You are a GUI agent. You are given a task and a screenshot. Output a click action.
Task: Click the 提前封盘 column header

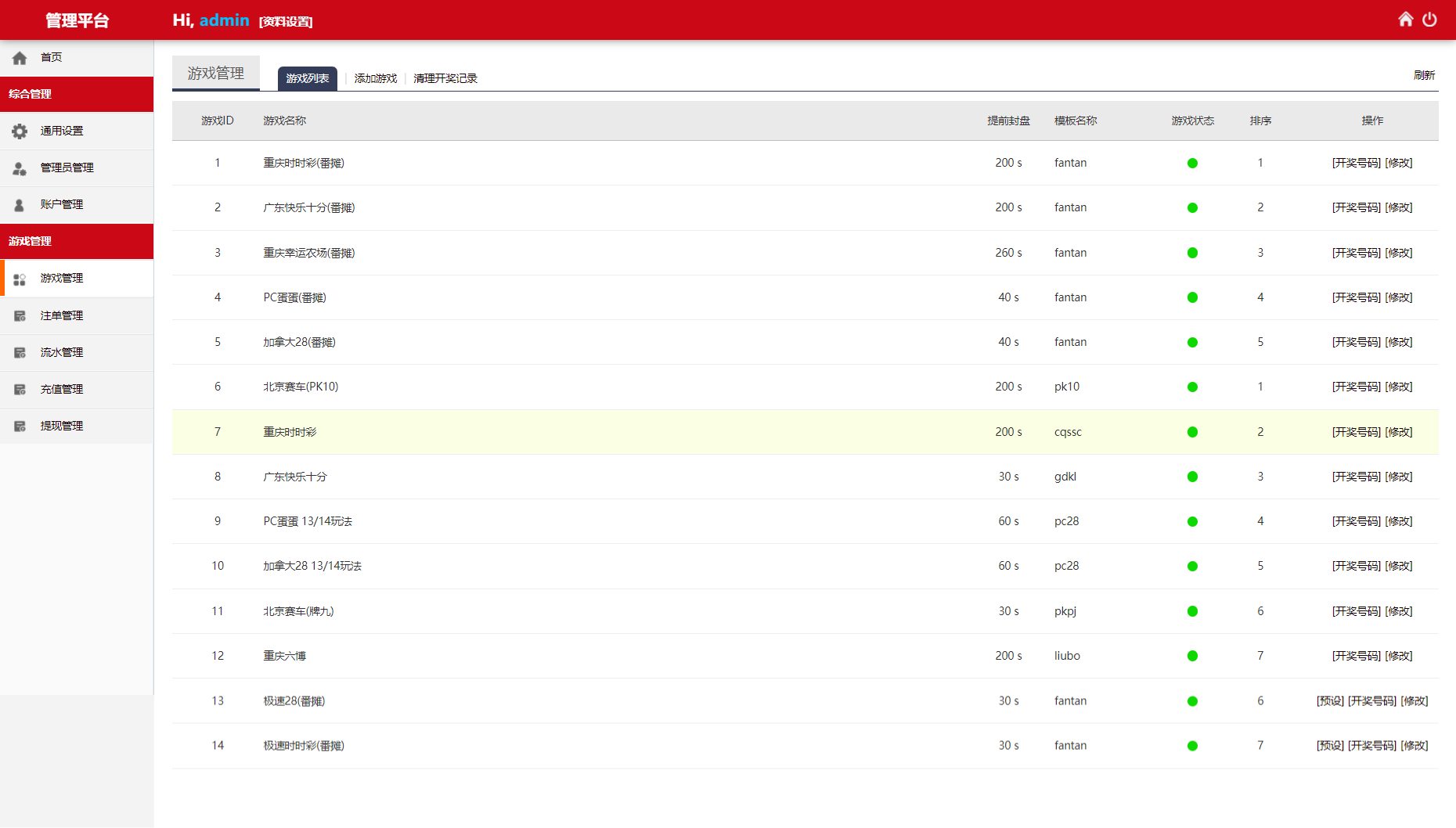pos(1008,121)
